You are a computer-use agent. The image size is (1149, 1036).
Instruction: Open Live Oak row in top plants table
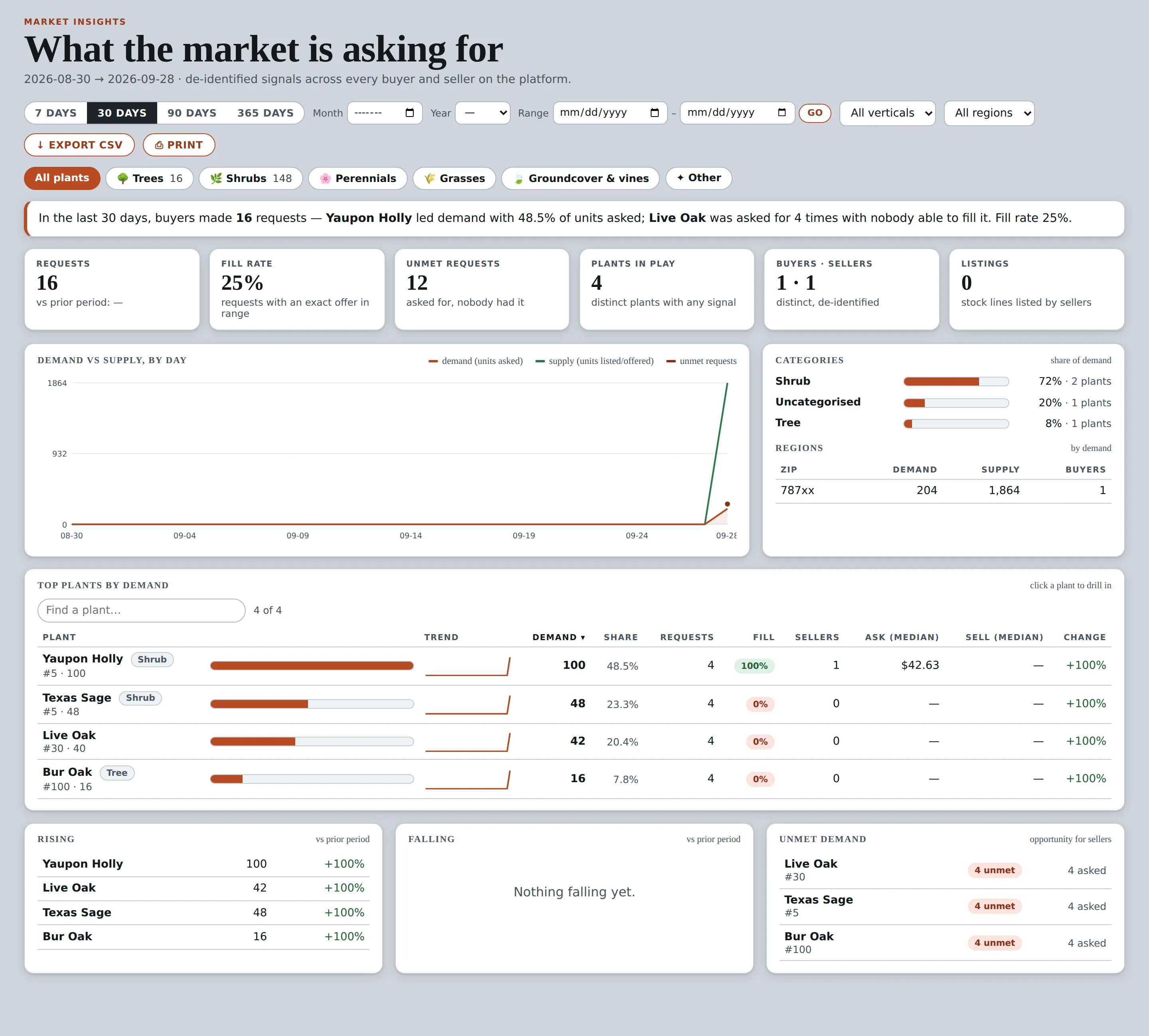click(x=574, y=742)
